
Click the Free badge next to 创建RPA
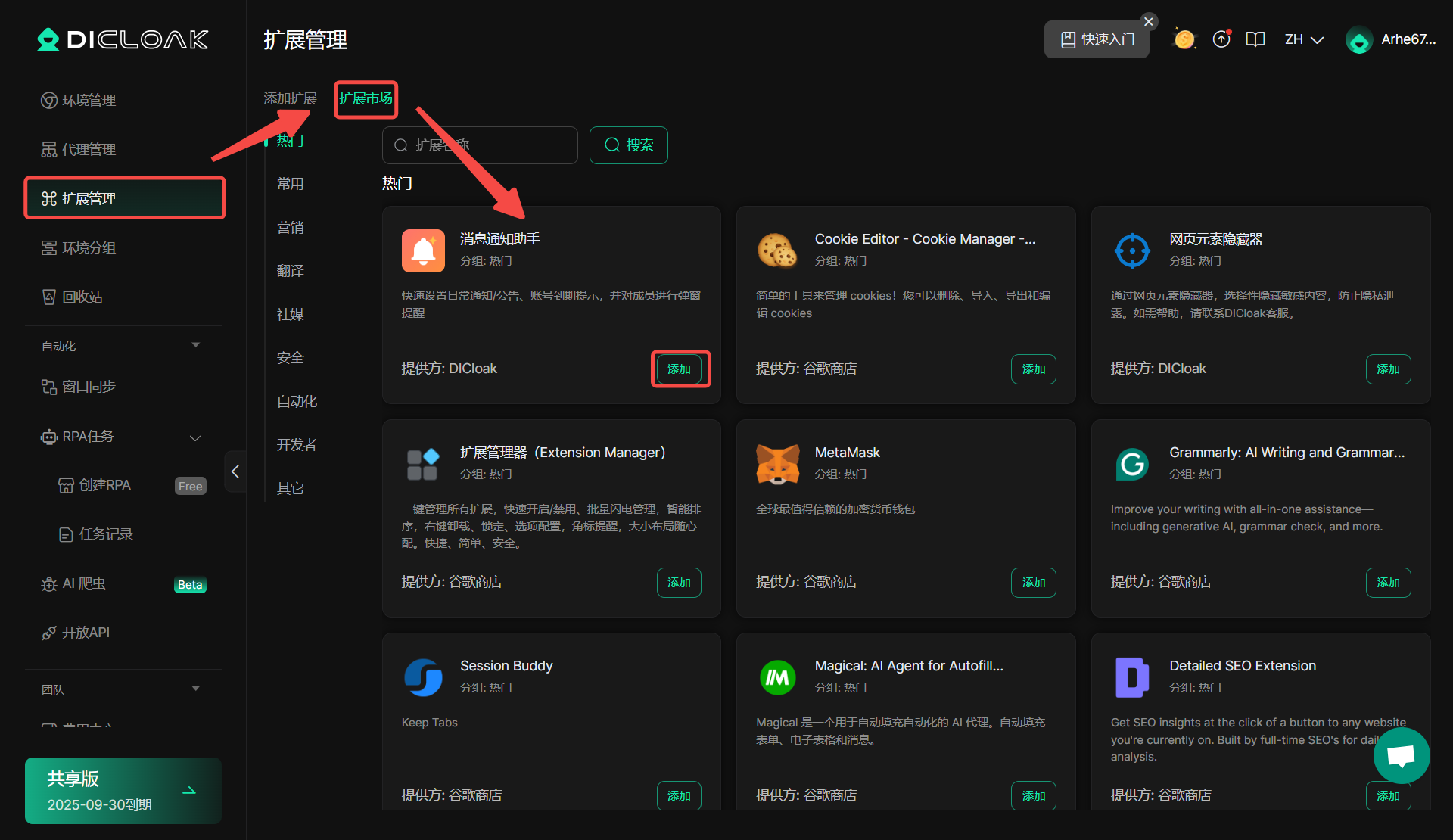point(190,486)
